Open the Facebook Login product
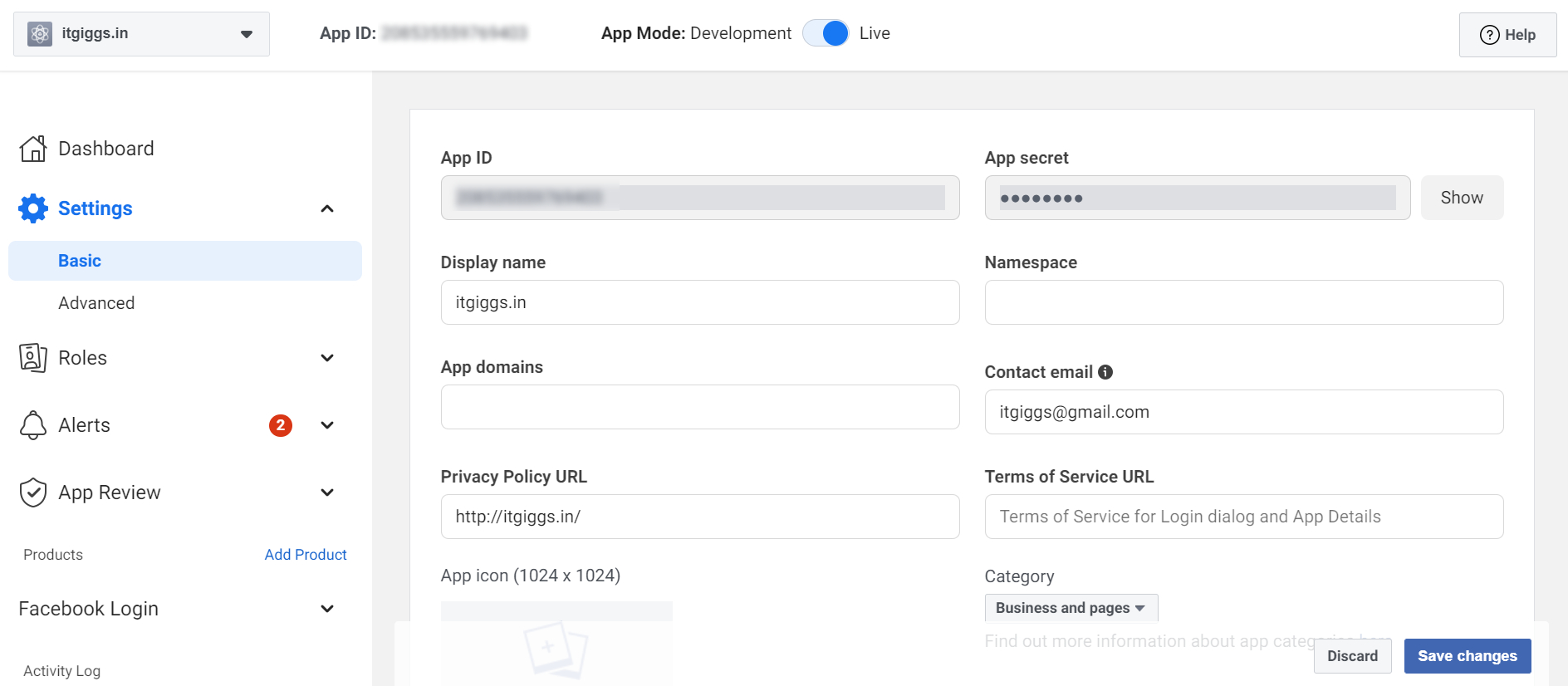Image resolution: width=1568 pixels, height=686 pixels. 89,609
